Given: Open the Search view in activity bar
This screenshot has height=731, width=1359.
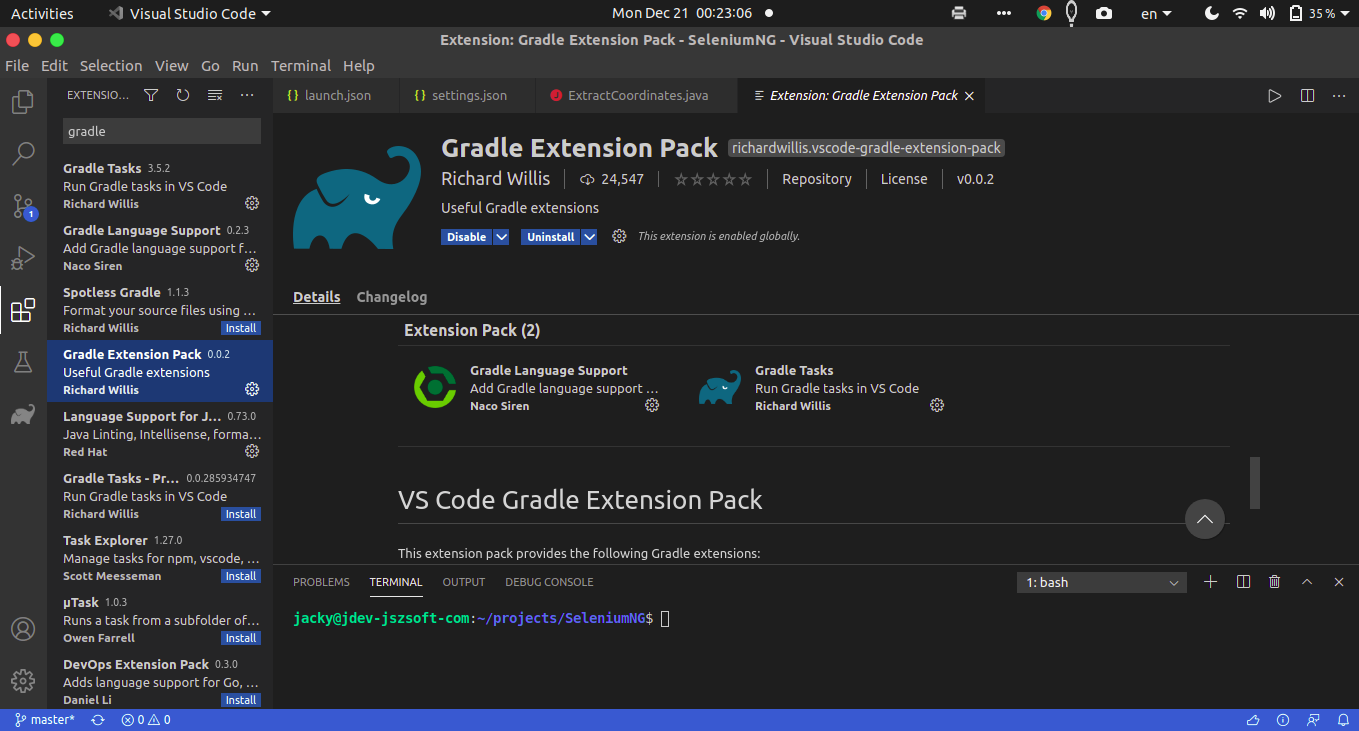Looking at the screenshot, I should pos(23,154).
